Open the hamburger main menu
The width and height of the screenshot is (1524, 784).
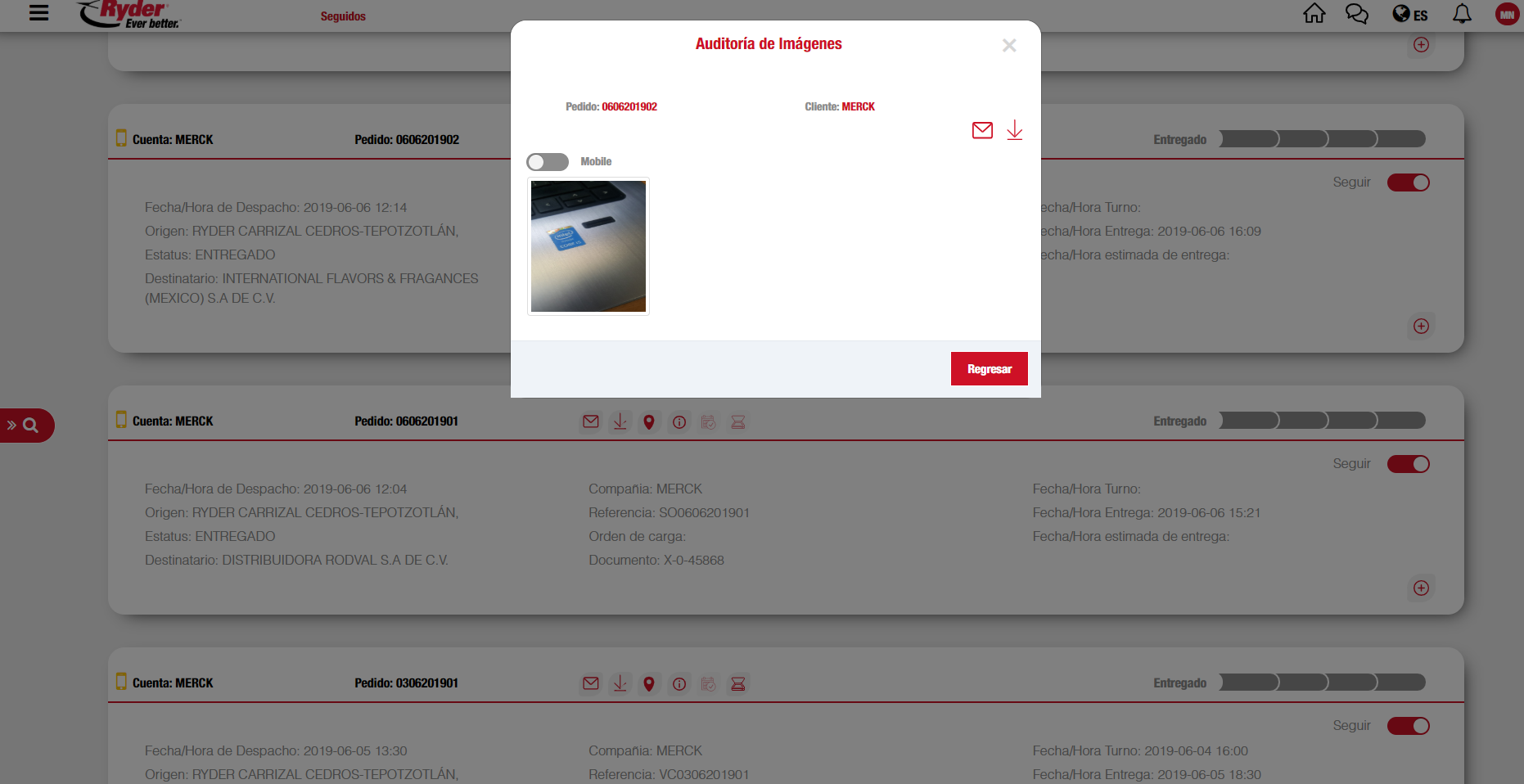tap(38, 13)
